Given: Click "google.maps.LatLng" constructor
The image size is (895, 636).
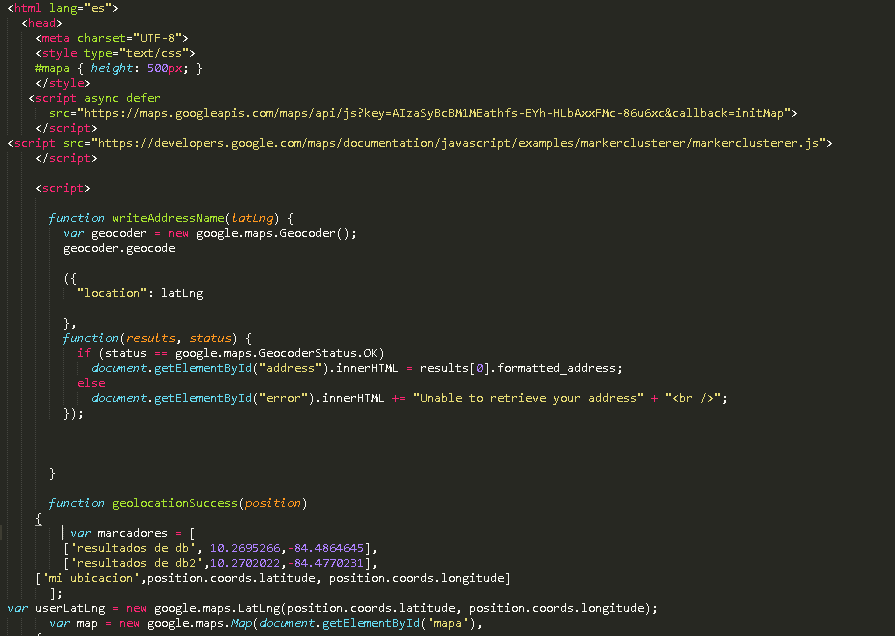Looking at the screenshot, I should [217, 608].
